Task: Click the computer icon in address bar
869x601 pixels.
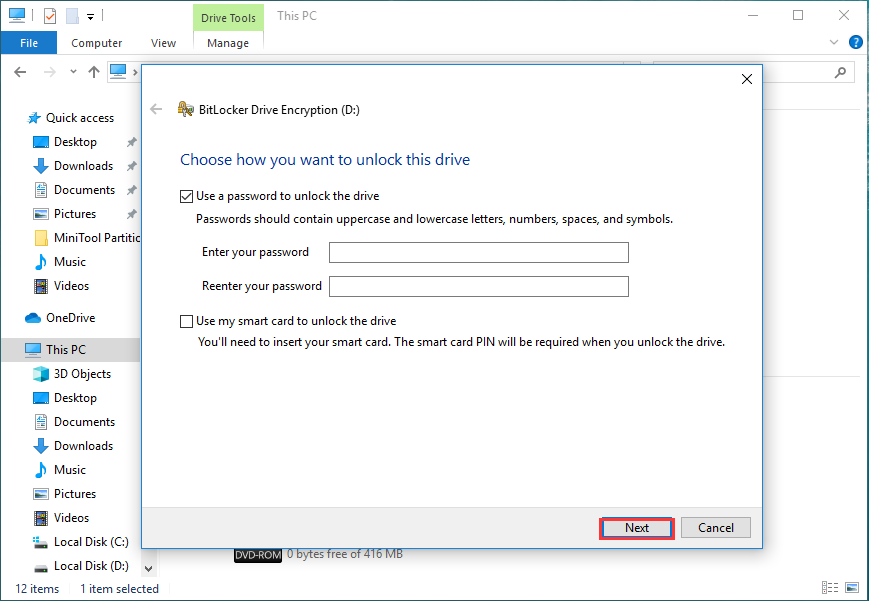Action: click(117, 72)
